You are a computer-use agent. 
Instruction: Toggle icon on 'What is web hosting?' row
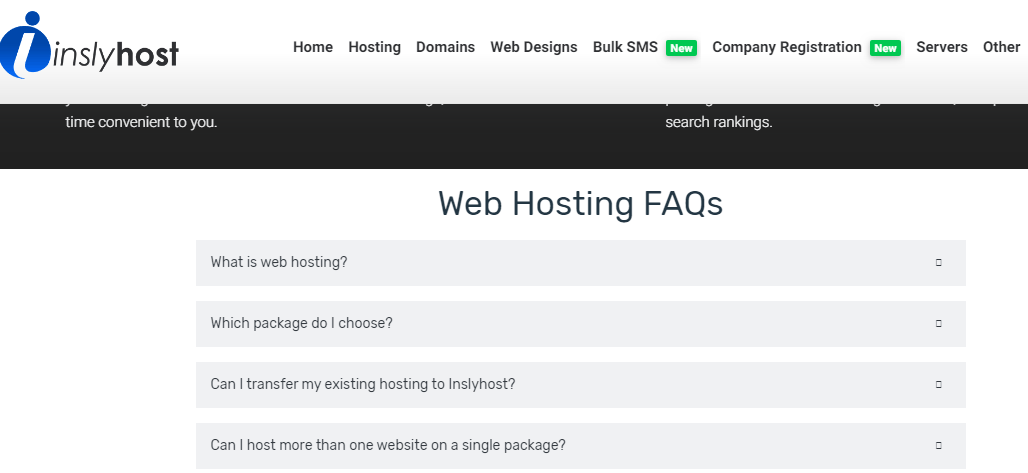tap(938, 262)
